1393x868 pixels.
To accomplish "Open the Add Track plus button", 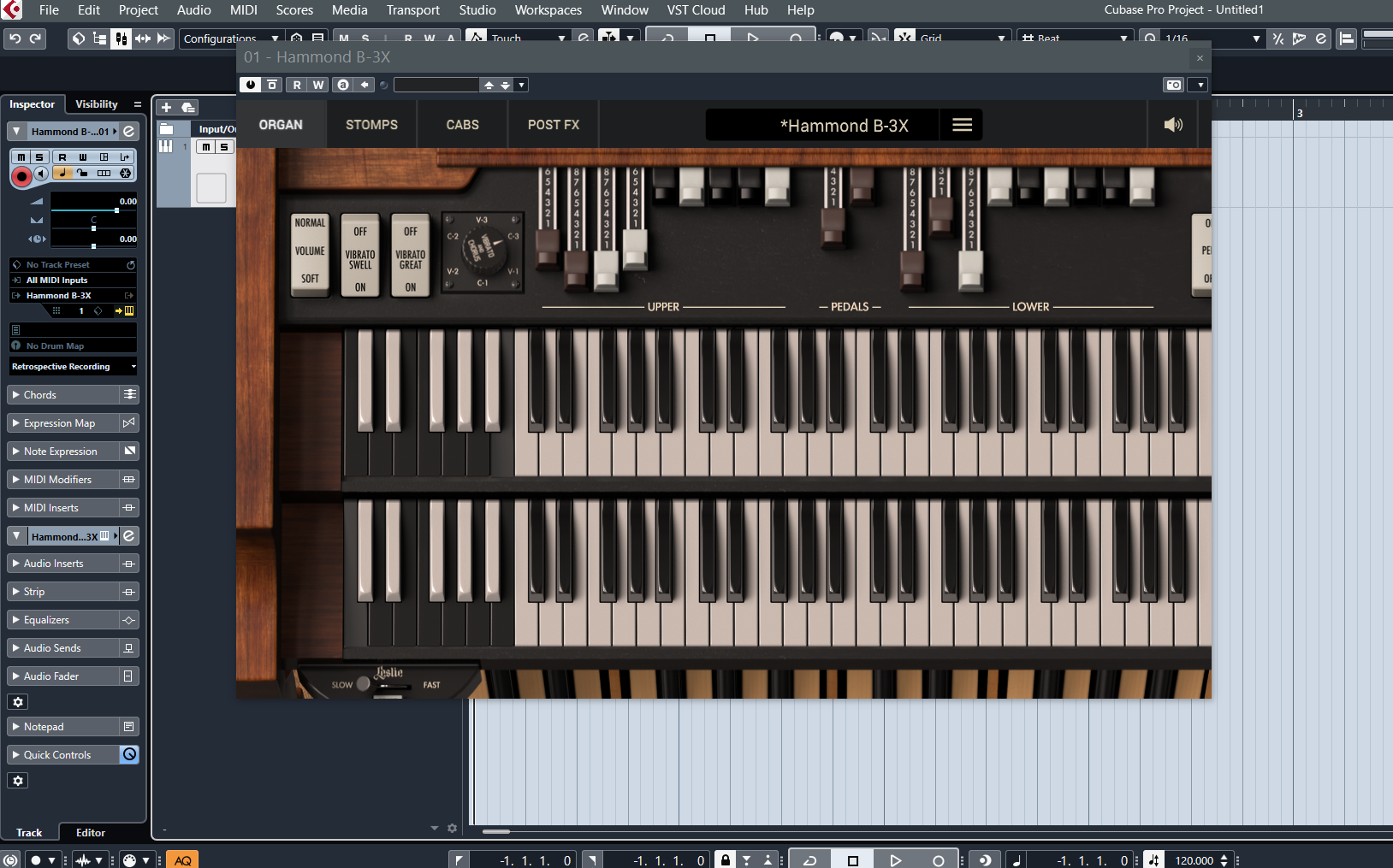I will point(167,107).
